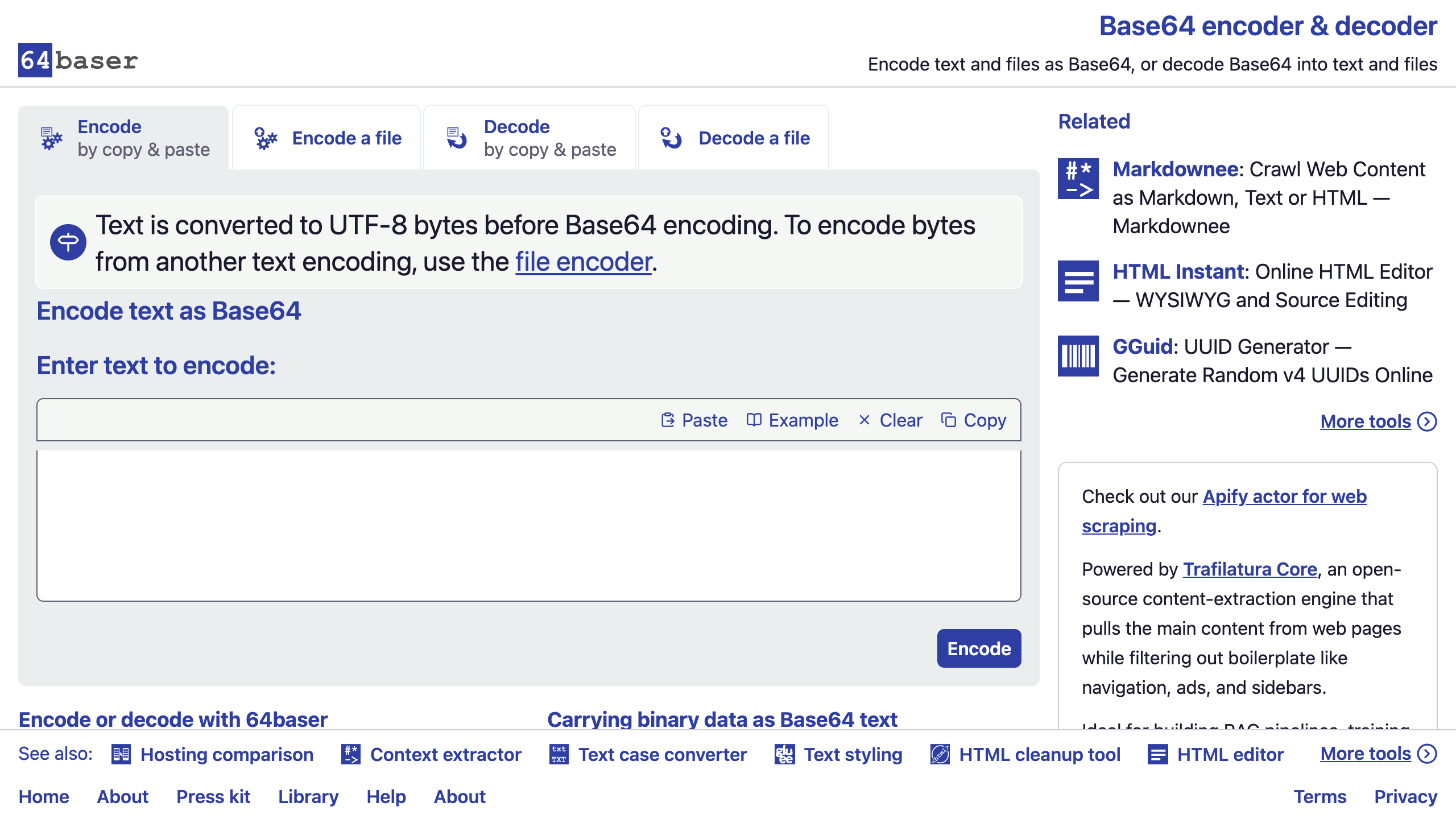Click the 64baser logo
This screenshot has height=819, width=1456.
(78, 60)
